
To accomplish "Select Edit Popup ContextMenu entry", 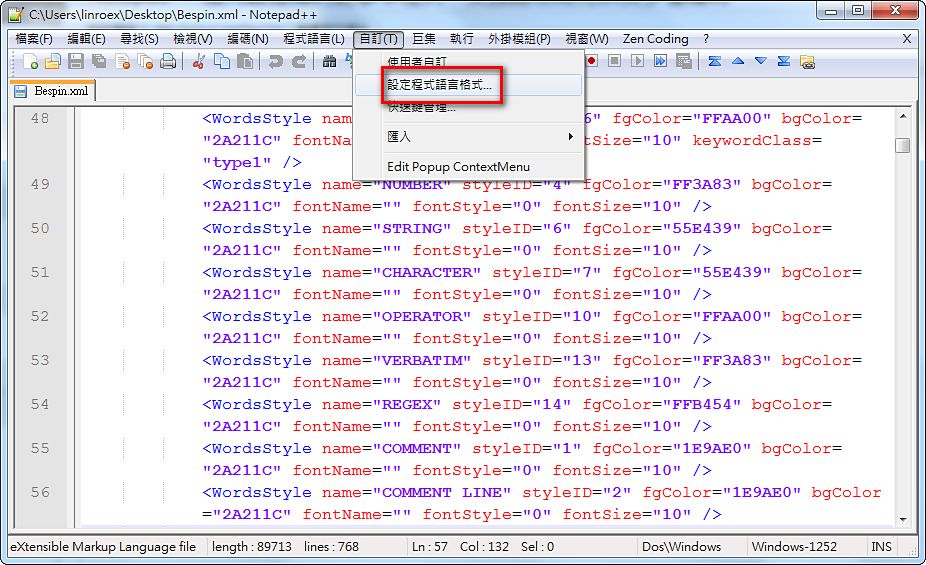I will pos(468,166).
